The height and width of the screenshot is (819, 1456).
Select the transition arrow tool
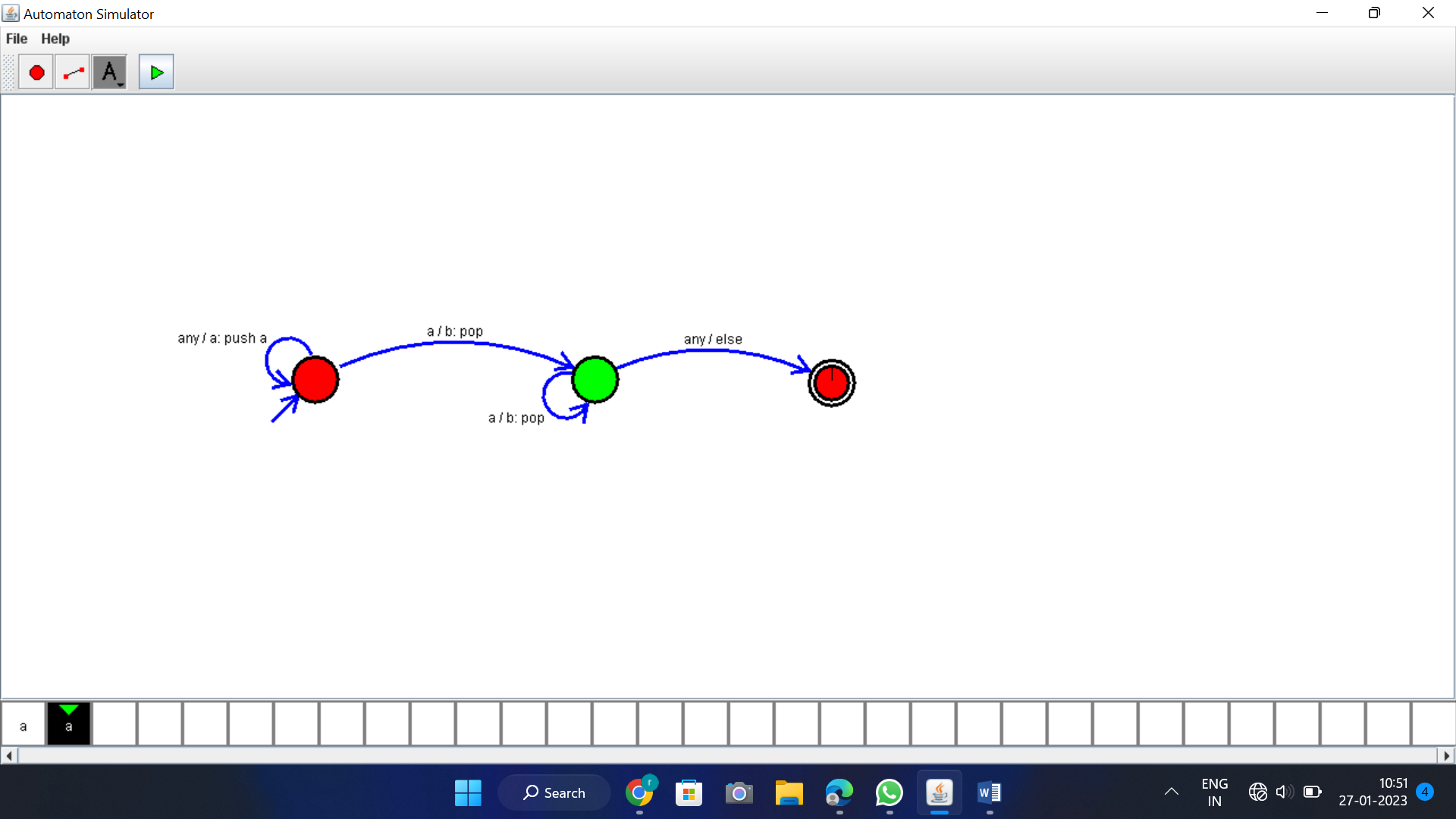coord(72,72)
